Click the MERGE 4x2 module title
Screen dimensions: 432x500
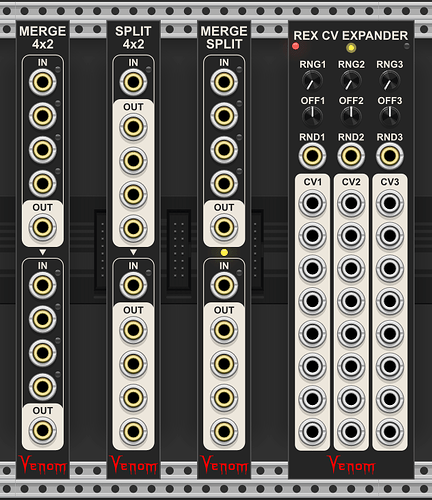43,37
